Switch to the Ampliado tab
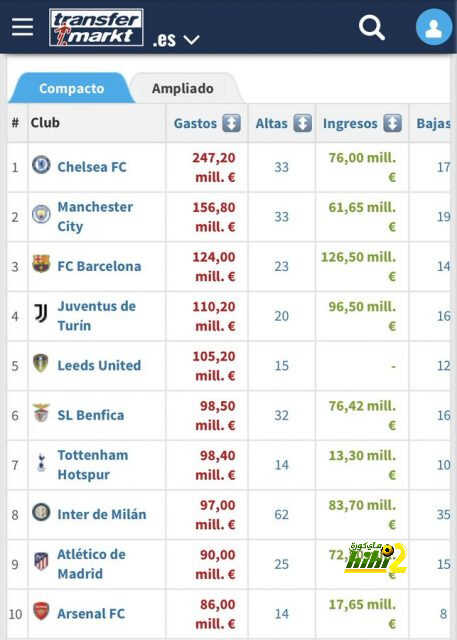Image resolution: width=457 pixels, height=640 pixels. pyautogui.click(x=183, y=88)
